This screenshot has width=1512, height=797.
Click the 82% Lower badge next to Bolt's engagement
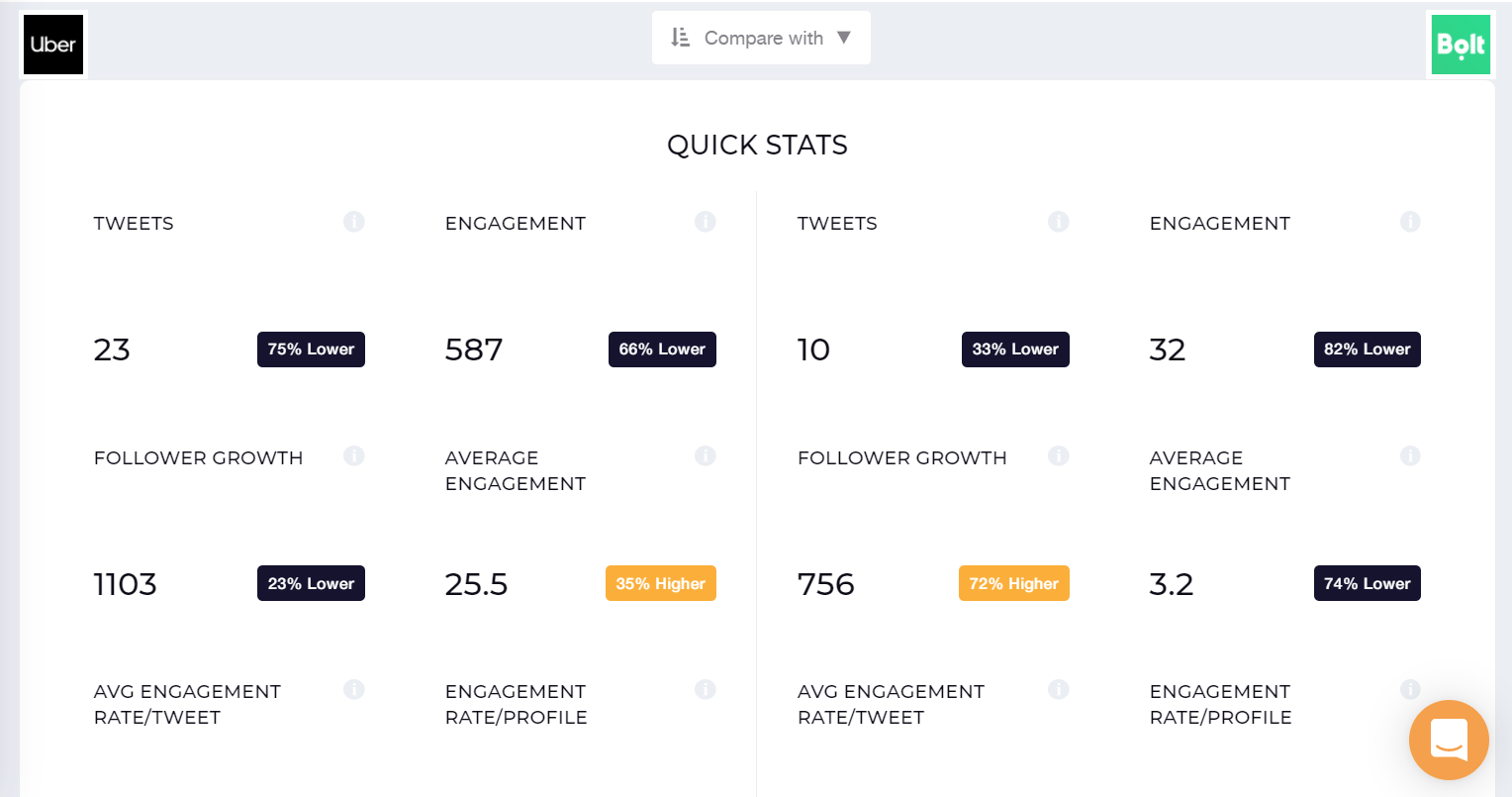click(x=1367, y=349)
